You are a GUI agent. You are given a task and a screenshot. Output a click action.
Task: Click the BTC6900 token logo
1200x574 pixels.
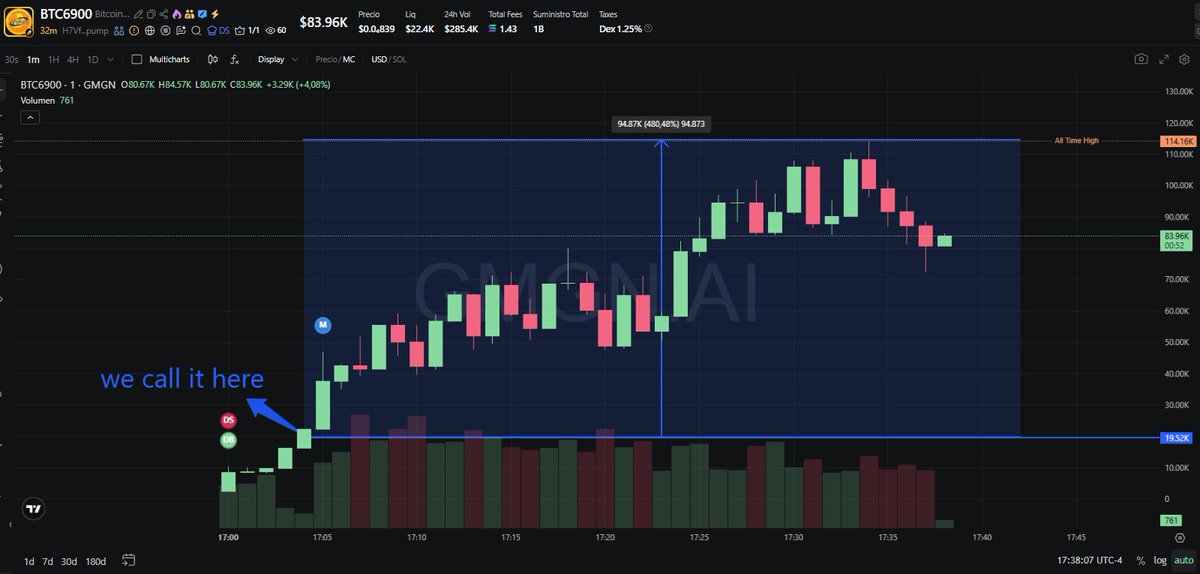click(x=19, y=22)
